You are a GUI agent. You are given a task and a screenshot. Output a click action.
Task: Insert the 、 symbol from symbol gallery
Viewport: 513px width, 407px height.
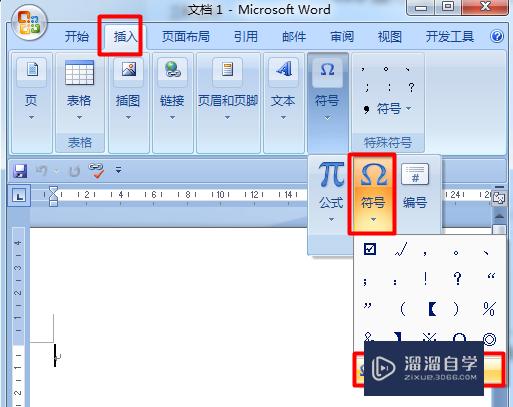click(x=486, y=253)
